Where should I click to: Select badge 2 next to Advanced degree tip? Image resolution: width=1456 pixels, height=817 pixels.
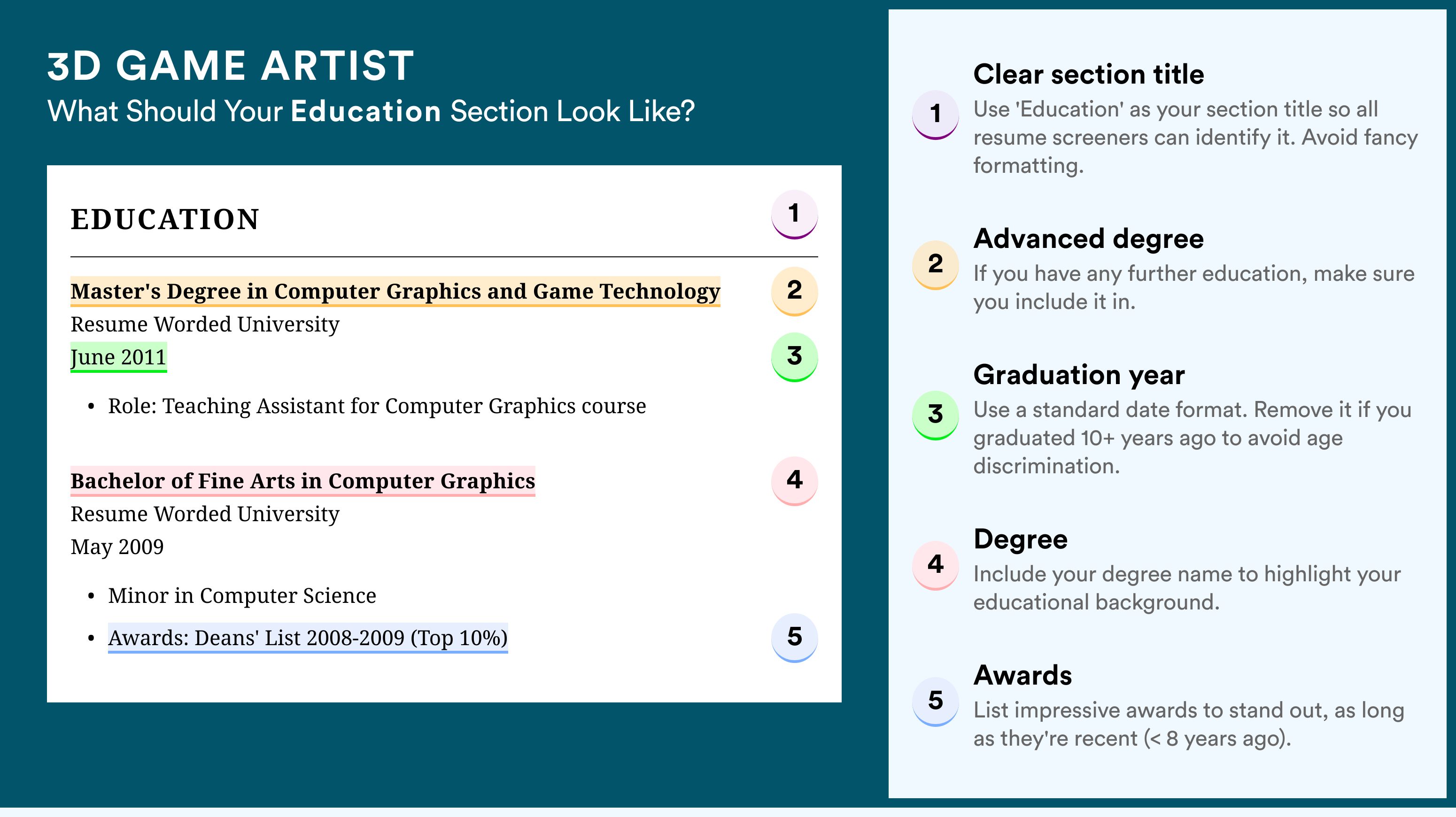coord(935,264)
